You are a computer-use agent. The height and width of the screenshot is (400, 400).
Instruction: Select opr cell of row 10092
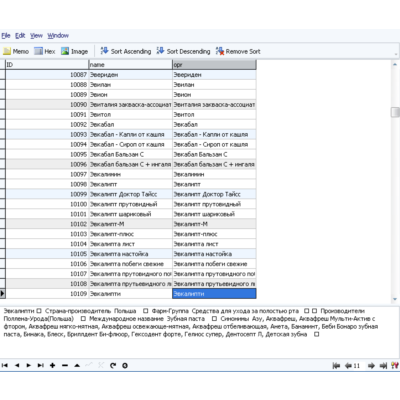[x=214, y=124]
